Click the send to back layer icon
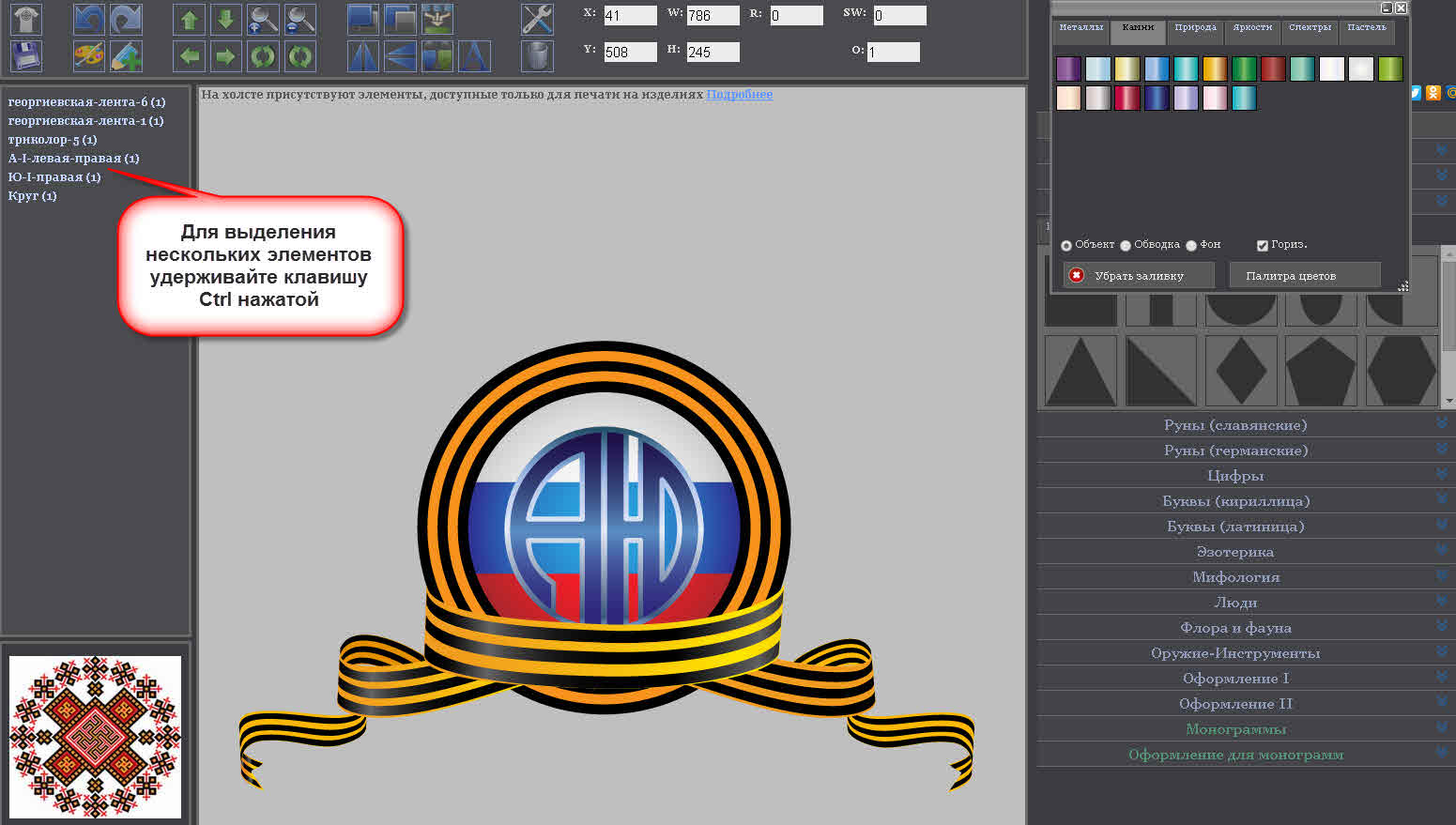Image resolution: width=1456 pixels, height=825 pixels. (x=400, y=19)
